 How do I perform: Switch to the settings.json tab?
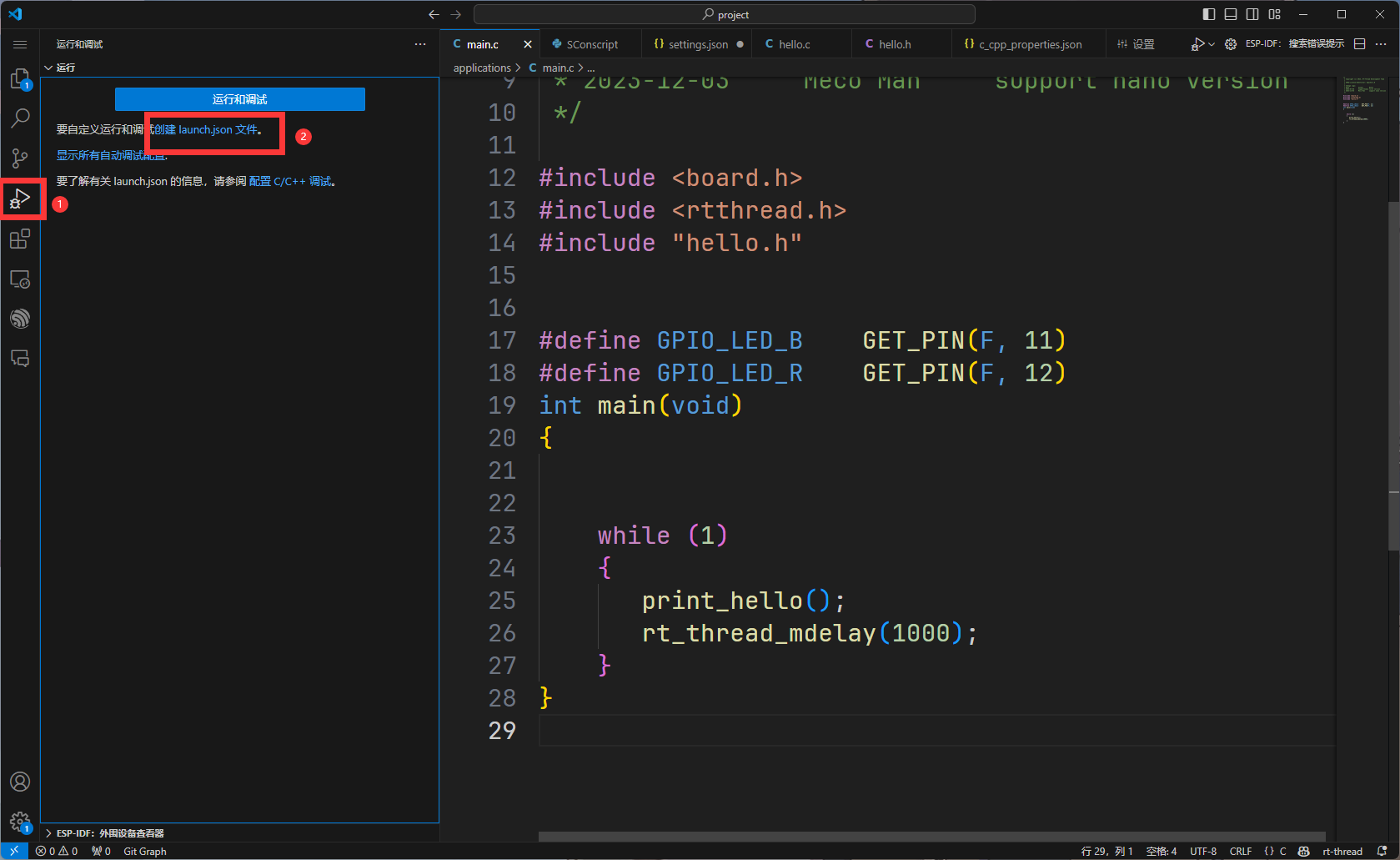(698, 44)
